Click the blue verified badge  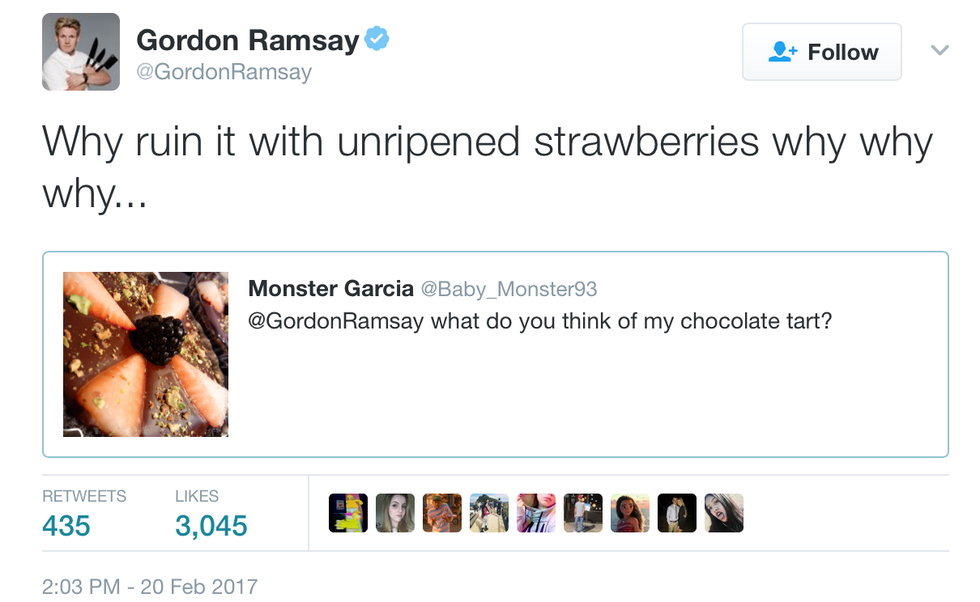(x=377, y=40)
